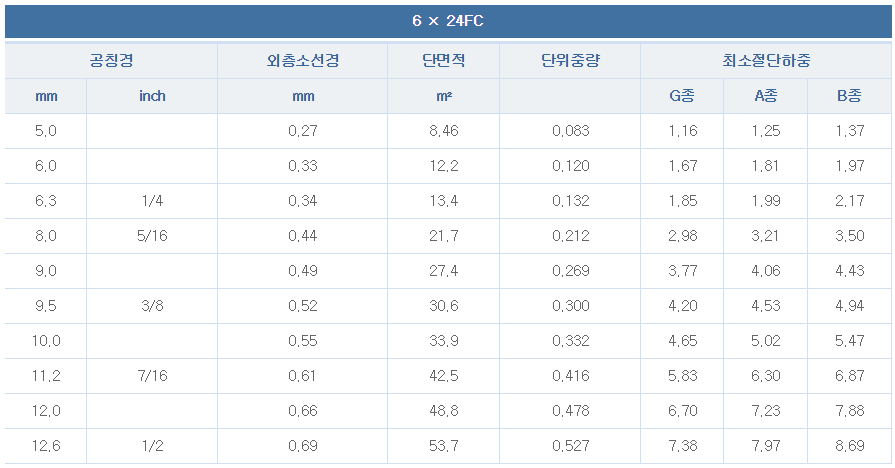The image size is (895, 468).
Task: Select the 외층소선경 column header
Action: (x=303, y=60)
